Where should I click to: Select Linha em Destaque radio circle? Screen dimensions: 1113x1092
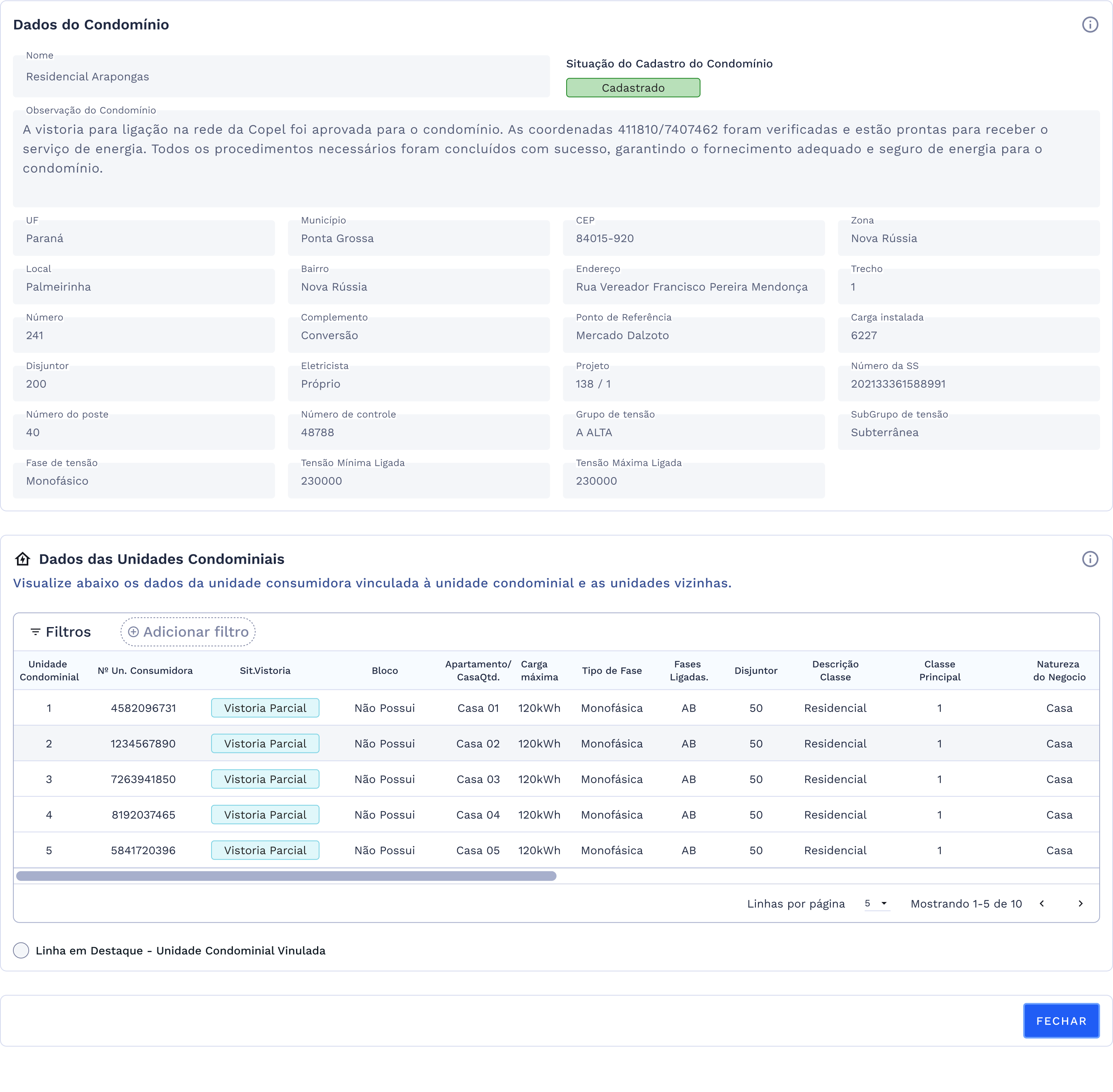click(x=21, y=951)
